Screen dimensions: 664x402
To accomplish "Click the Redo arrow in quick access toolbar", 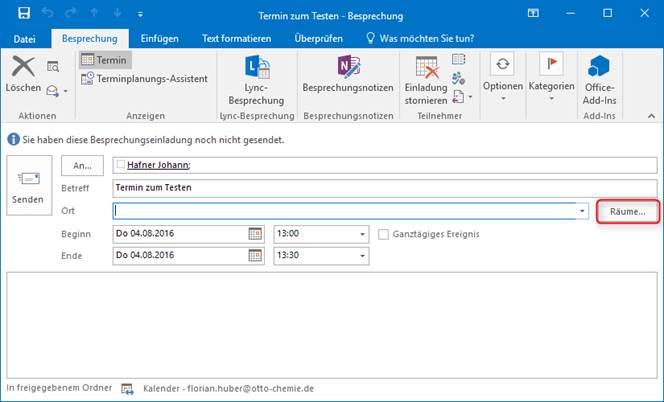I will 70,13.
